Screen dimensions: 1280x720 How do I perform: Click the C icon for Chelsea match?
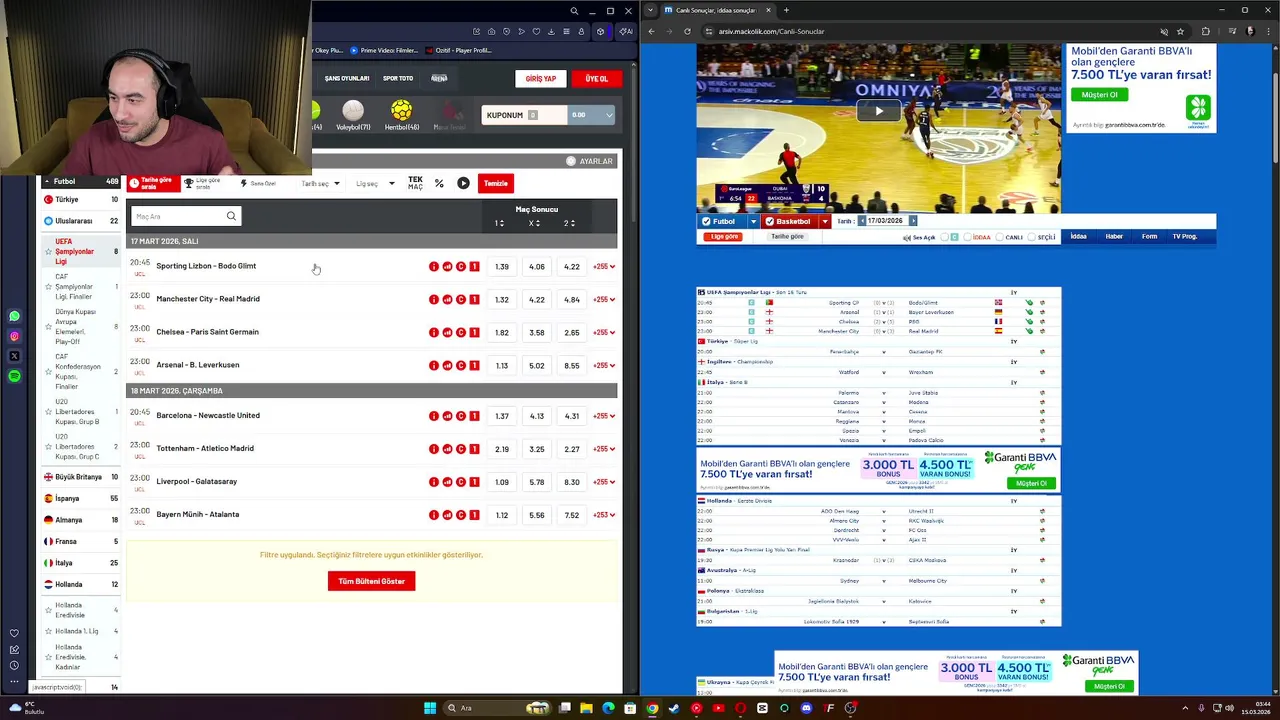pos(461,332)
